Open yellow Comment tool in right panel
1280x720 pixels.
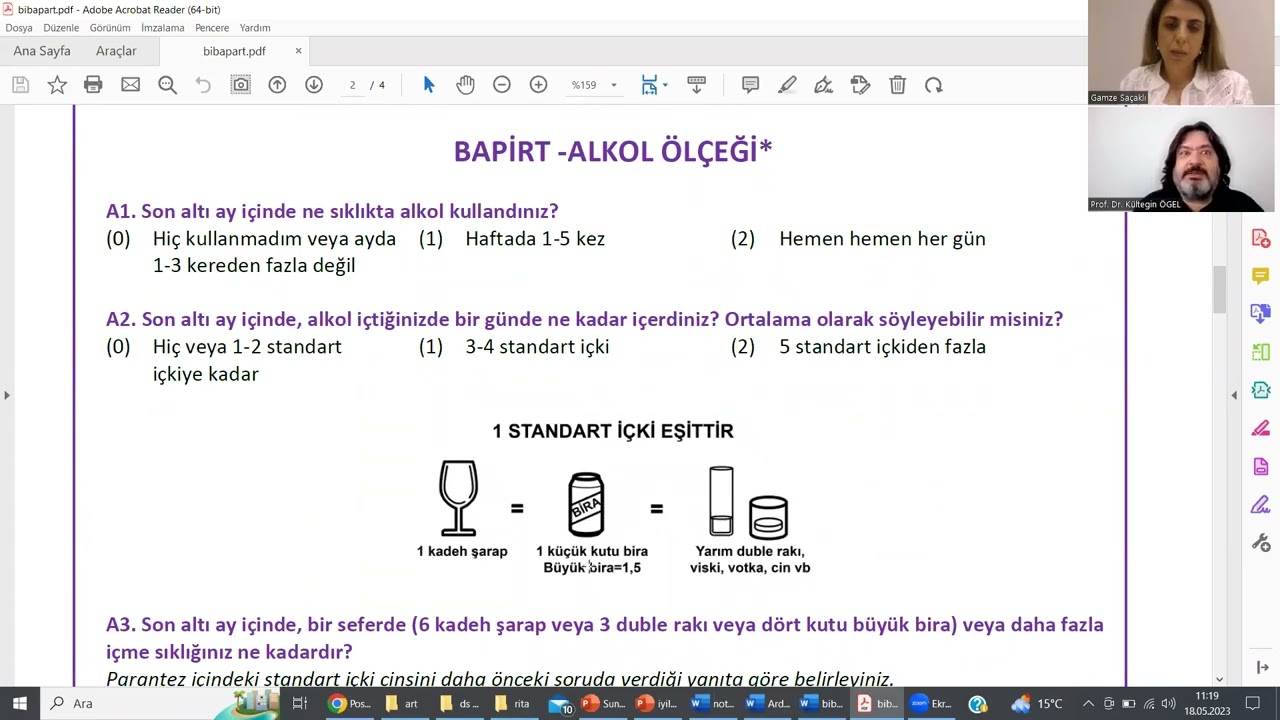(x=1261, y=276)
